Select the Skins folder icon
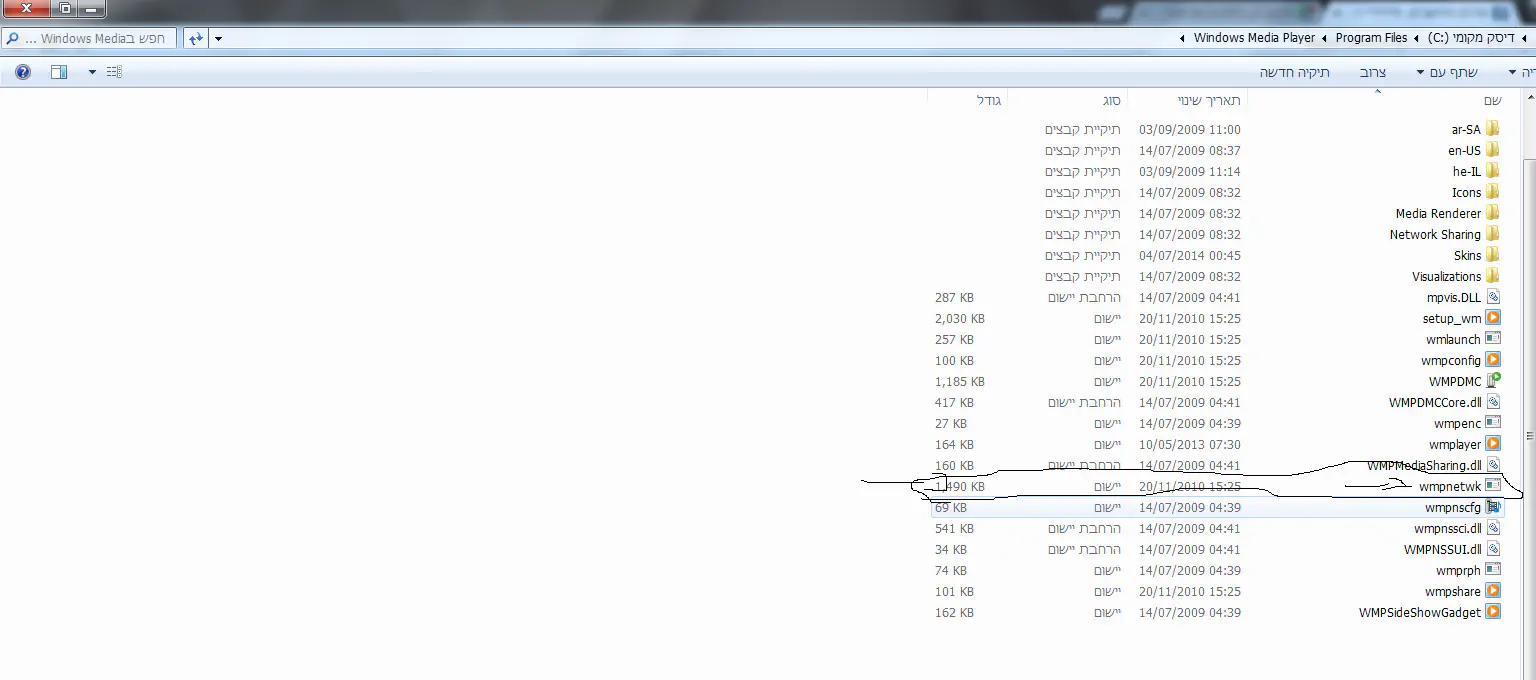The image size is (1536, 680). 1492,255
